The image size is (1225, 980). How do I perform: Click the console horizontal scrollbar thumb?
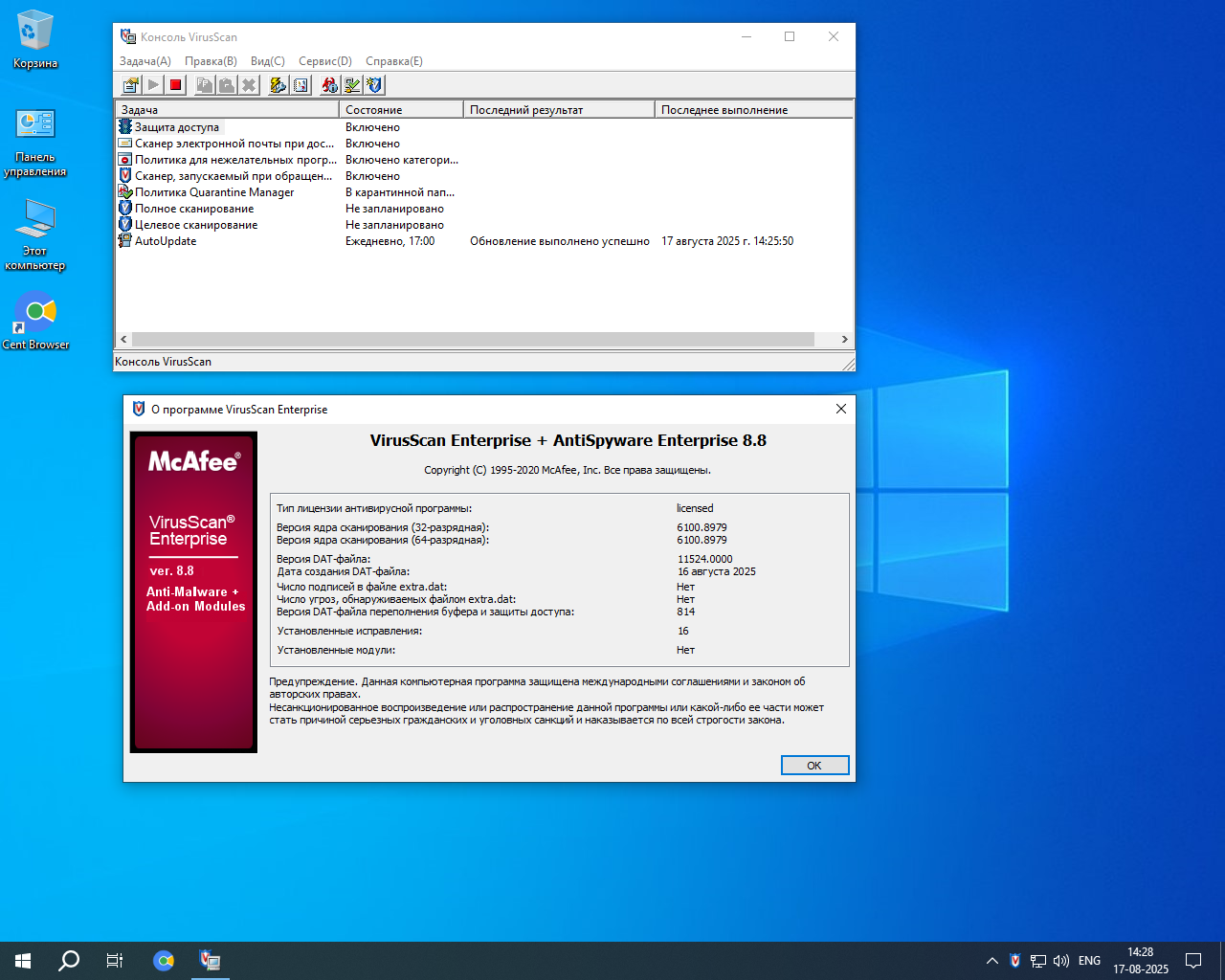coord(473,339)
